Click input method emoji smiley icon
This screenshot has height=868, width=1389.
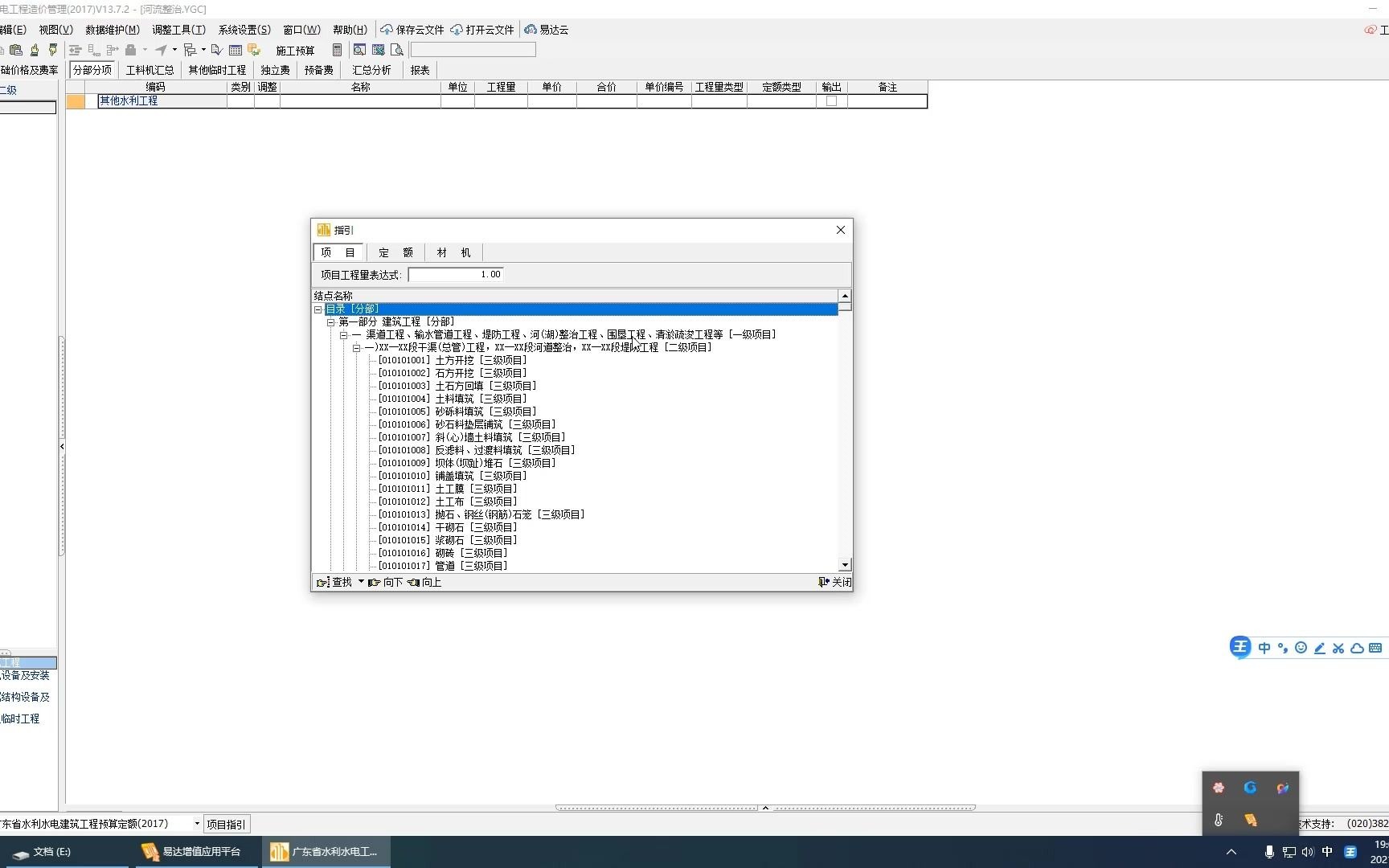click(x=1301, y=648)
